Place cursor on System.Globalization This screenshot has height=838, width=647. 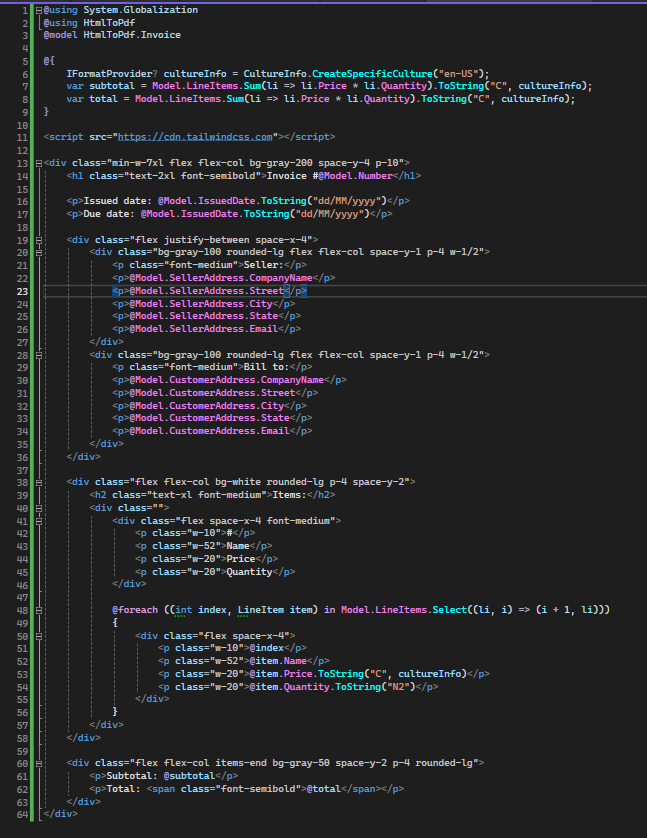(141, 10)
